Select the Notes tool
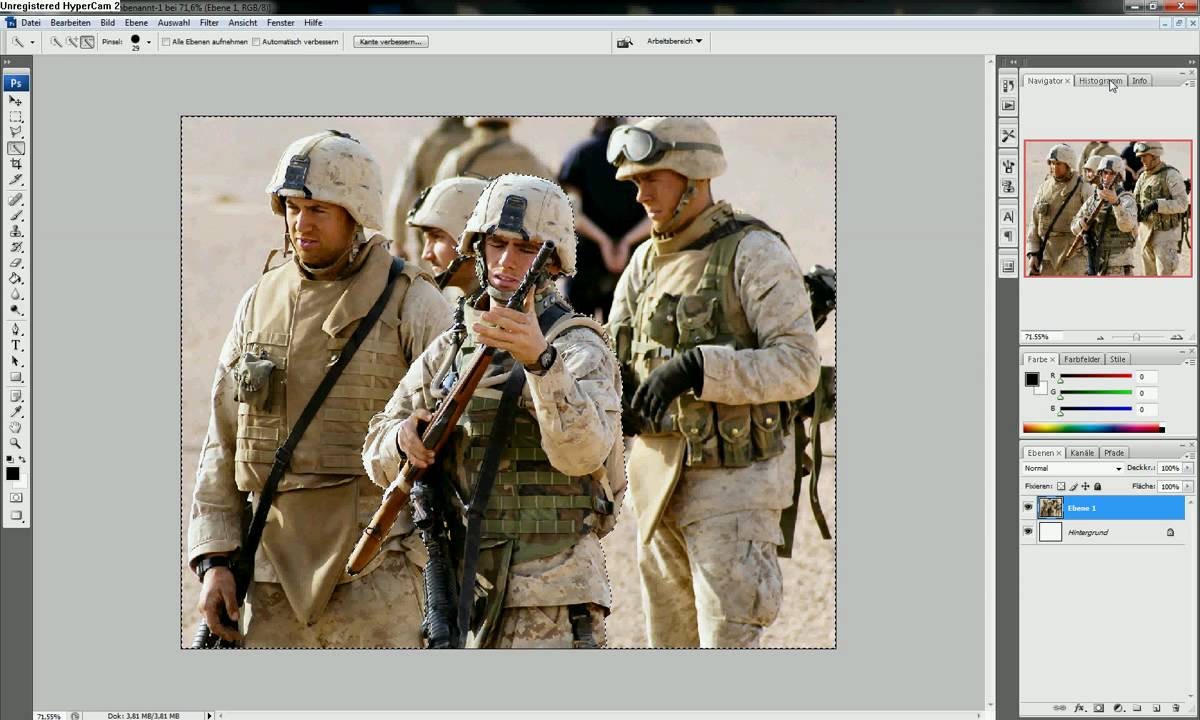 pos(16,396)
